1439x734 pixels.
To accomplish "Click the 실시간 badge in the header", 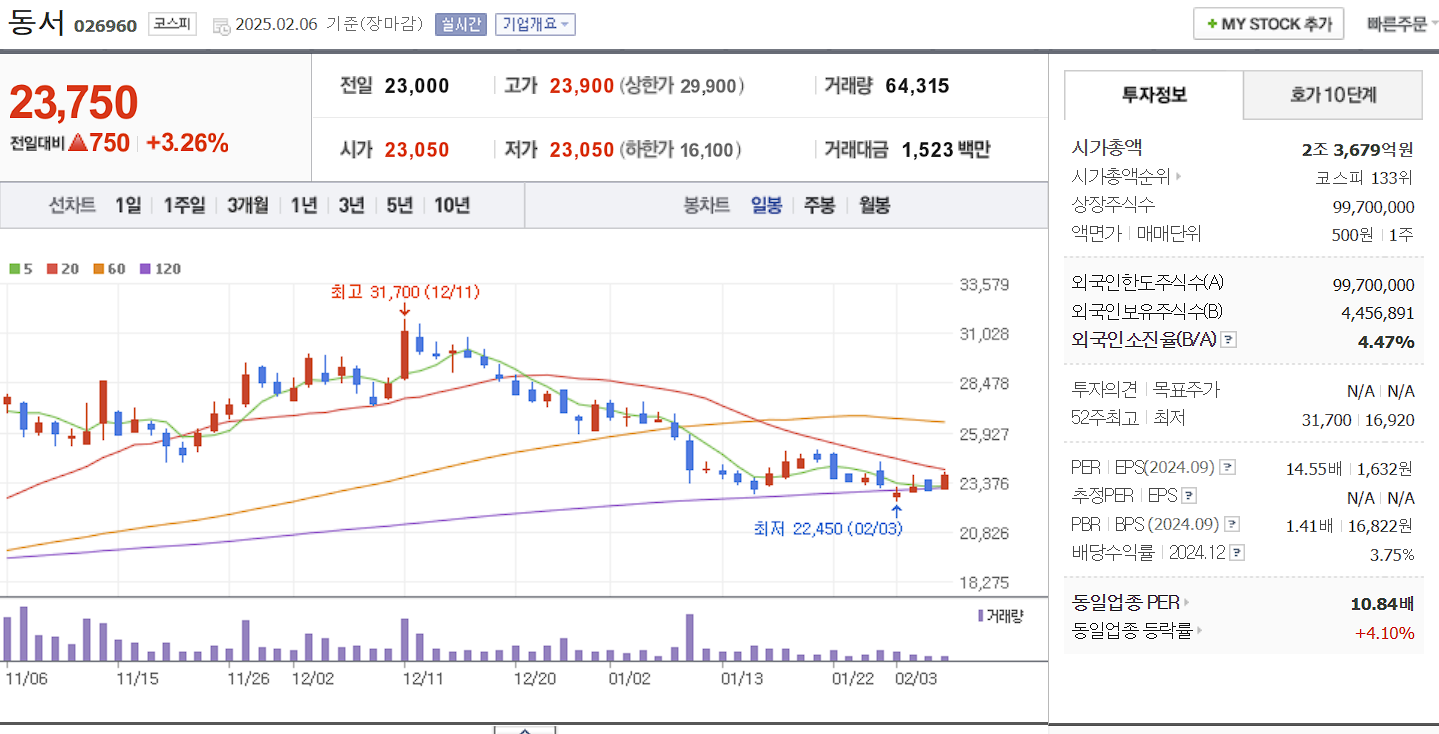I will click(461, 24).
